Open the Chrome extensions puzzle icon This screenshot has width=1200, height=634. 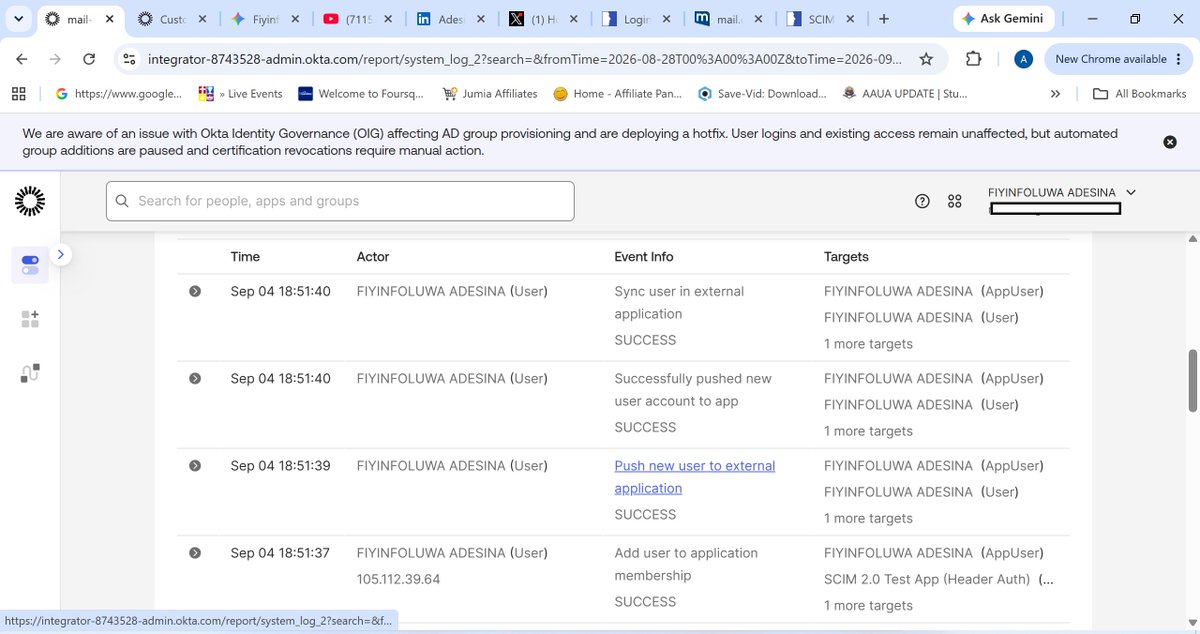(974, 59)
